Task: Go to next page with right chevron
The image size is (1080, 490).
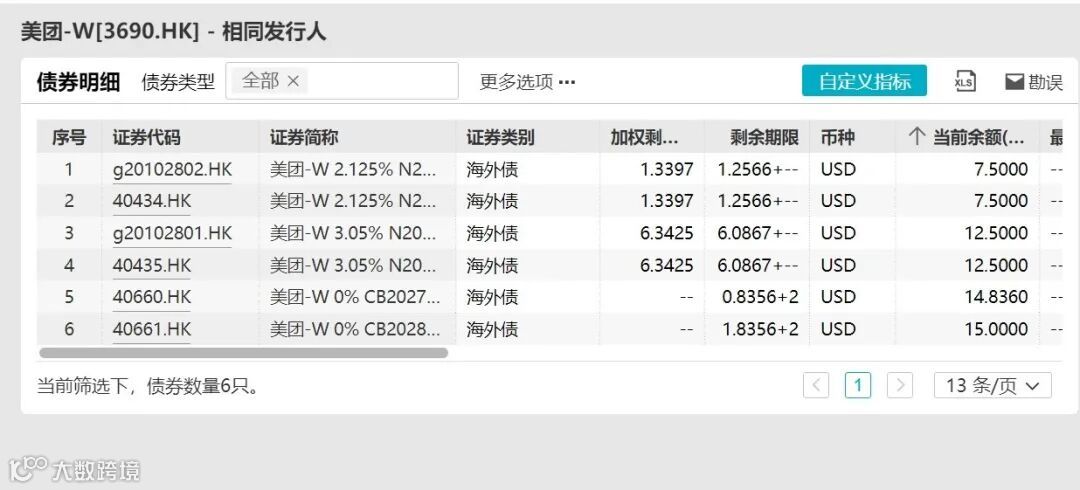Action: click(x=900, y=385)
